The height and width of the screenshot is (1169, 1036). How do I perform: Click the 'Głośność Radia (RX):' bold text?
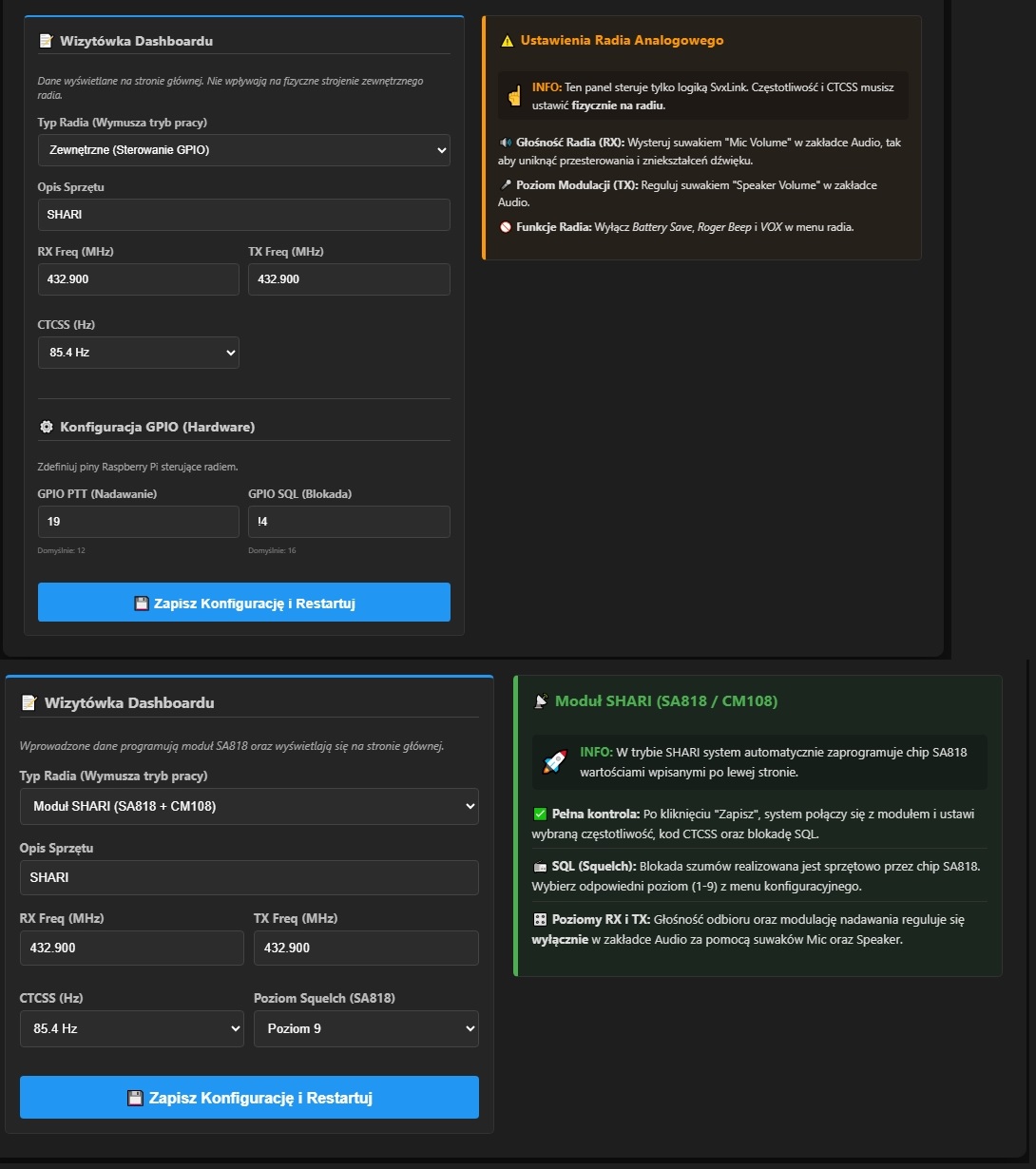[x=570, y=143]
